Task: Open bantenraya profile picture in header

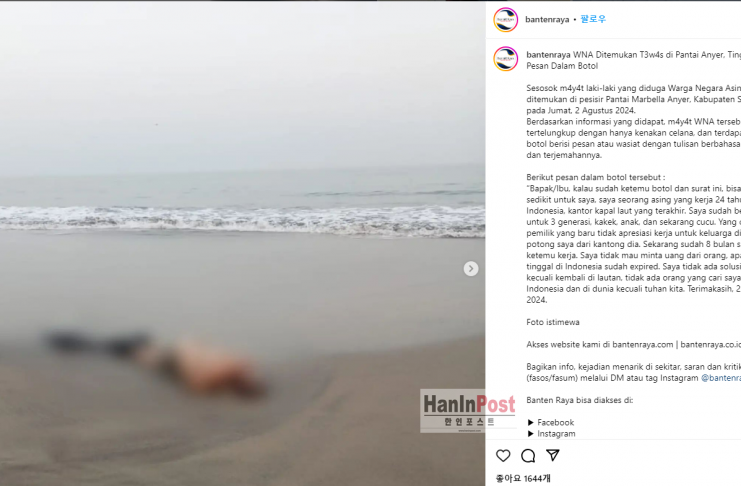Action: pos(506,20)
